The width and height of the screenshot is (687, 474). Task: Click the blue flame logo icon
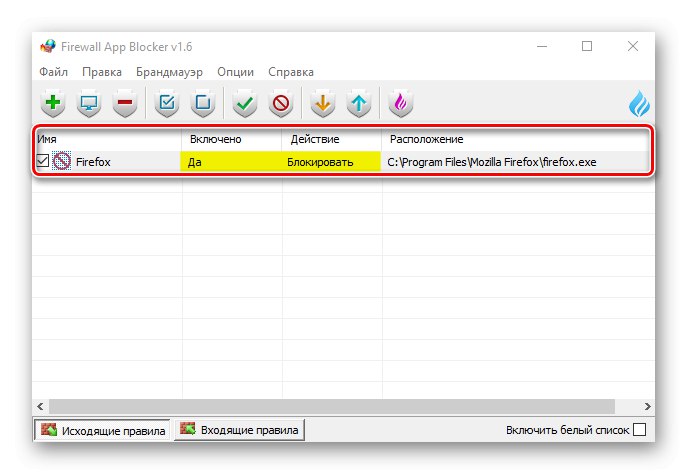(x=639, y=104)
